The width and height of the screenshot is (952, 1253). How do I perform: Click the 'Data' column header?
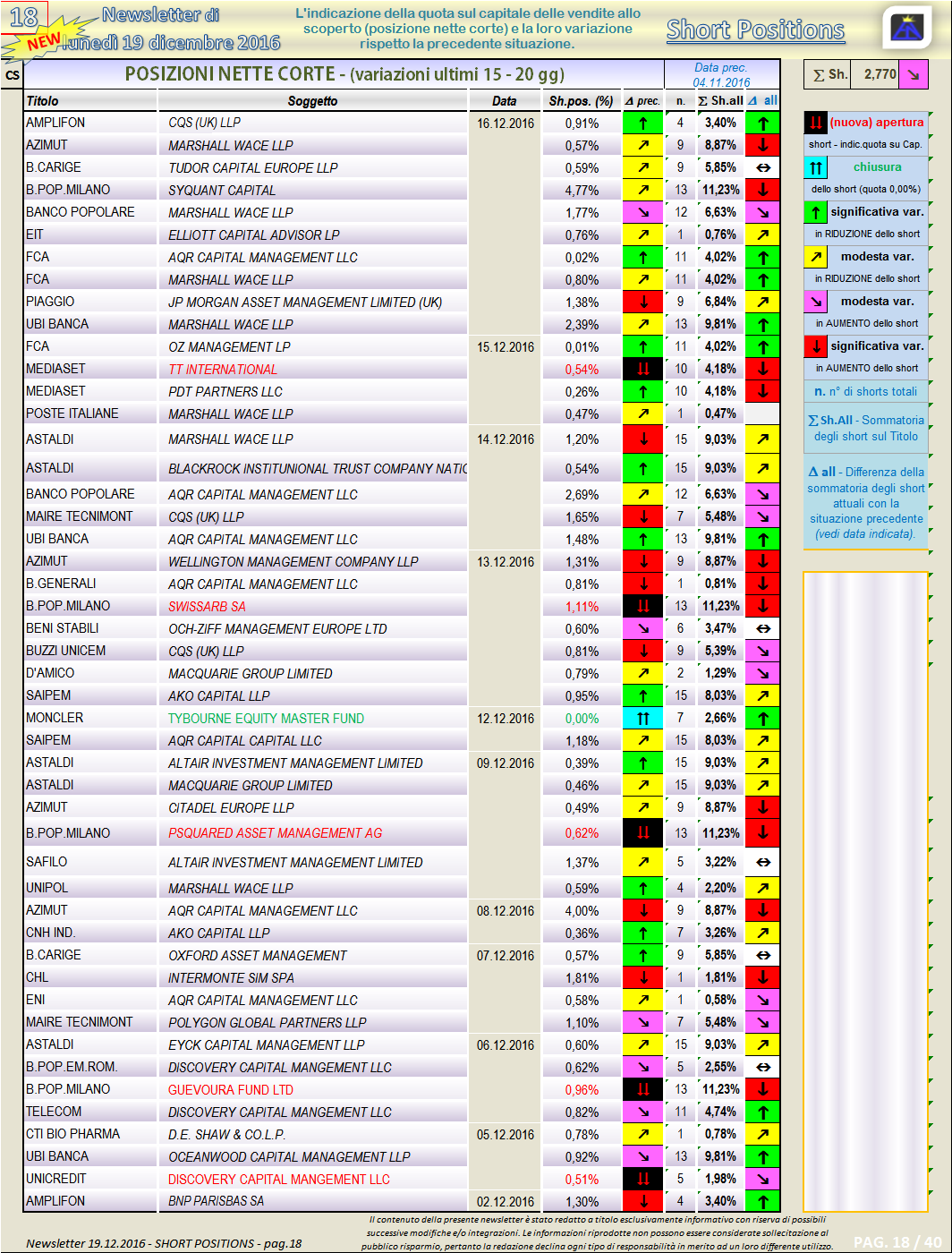pos(505,101)
